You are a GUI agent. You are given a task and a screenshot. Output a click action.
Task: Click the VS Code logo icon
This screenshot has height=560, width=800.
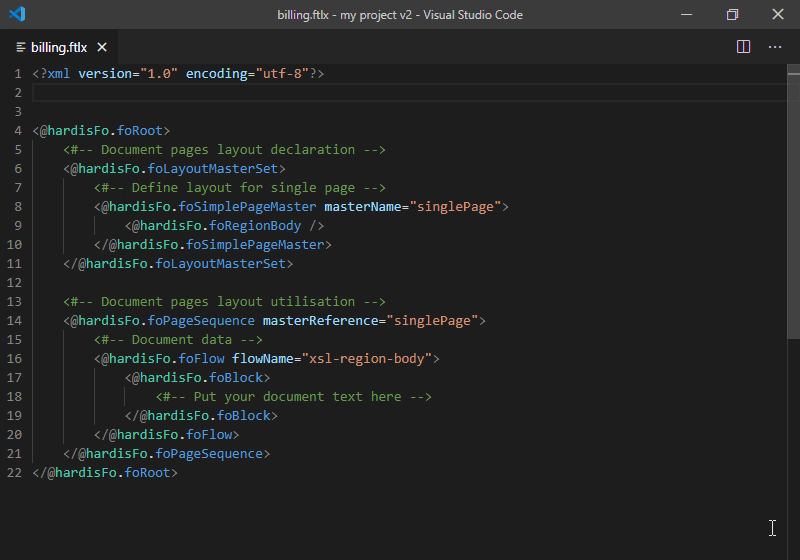[17, 14]
